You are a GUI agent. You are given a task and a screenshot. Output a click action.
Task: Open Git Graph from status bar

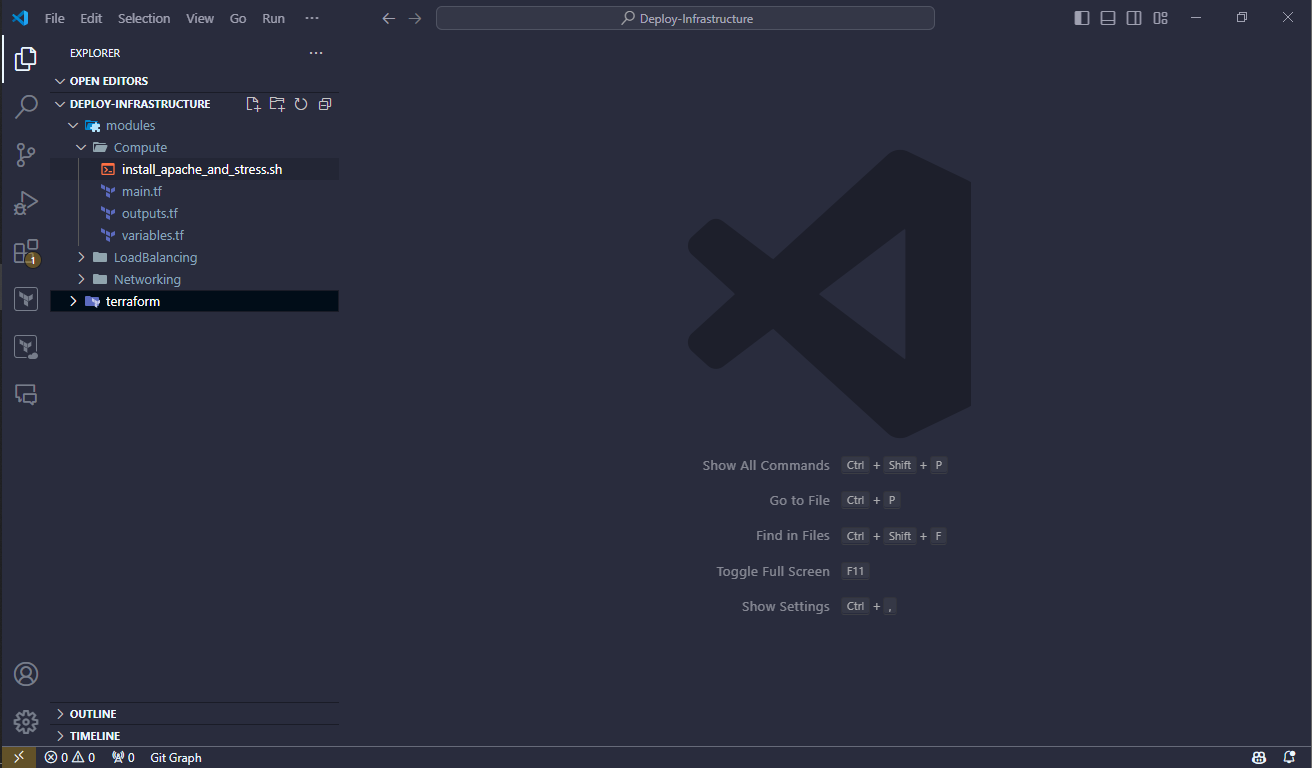tap(176, 757)
